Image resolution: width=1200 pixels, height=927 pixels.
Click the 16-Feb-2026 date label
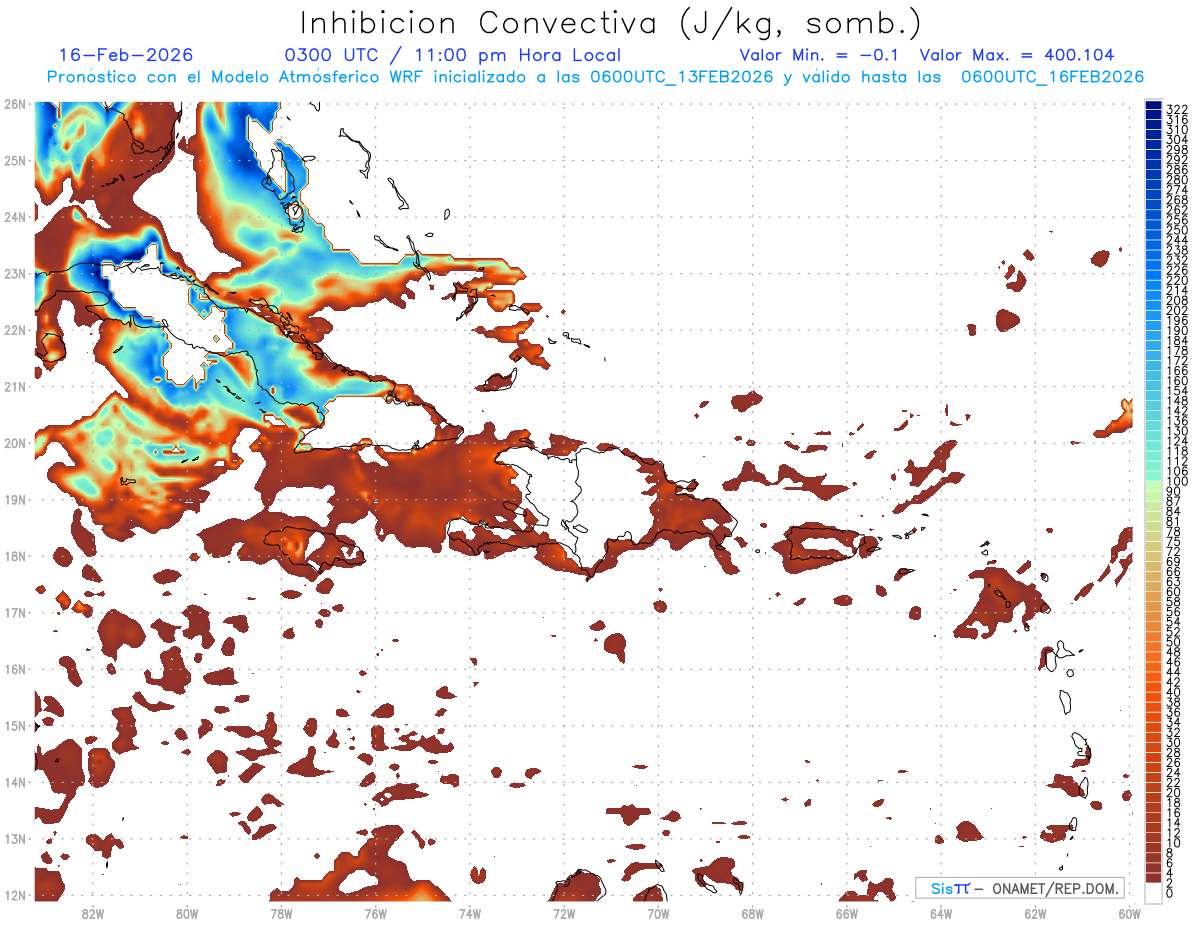pyautogui.click(x=126, y=55)
